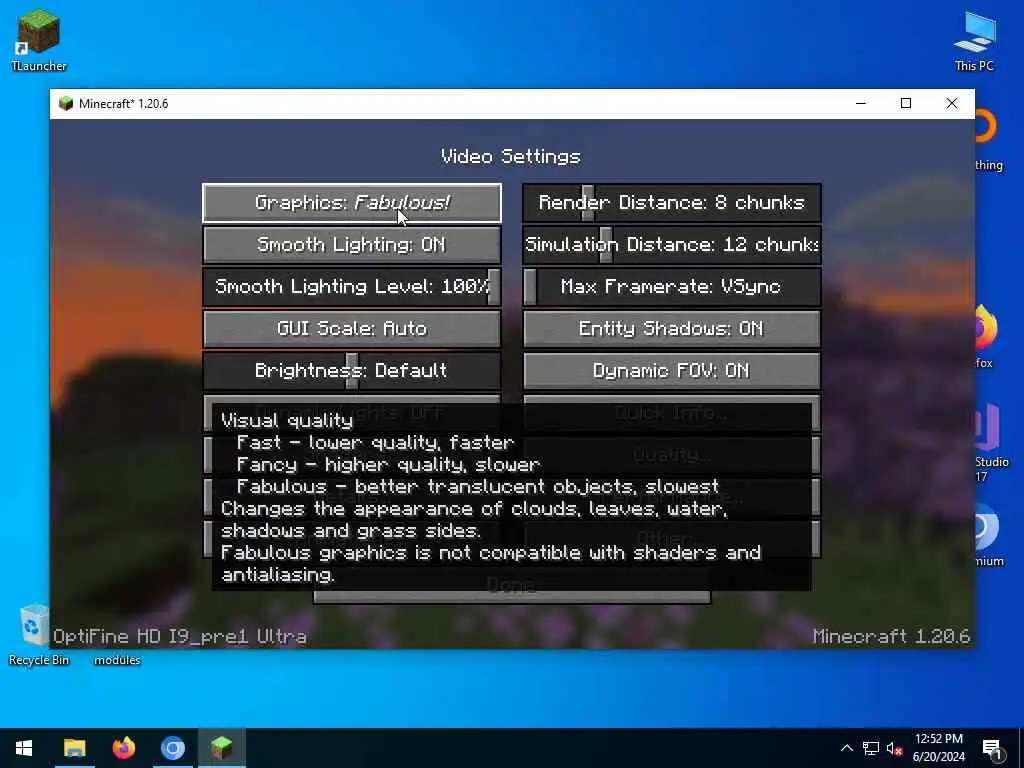Toggle Dynamic FOV ON
Image resolution: width=1024 pixels, height=768 pixels.
[x=671, y=370]
